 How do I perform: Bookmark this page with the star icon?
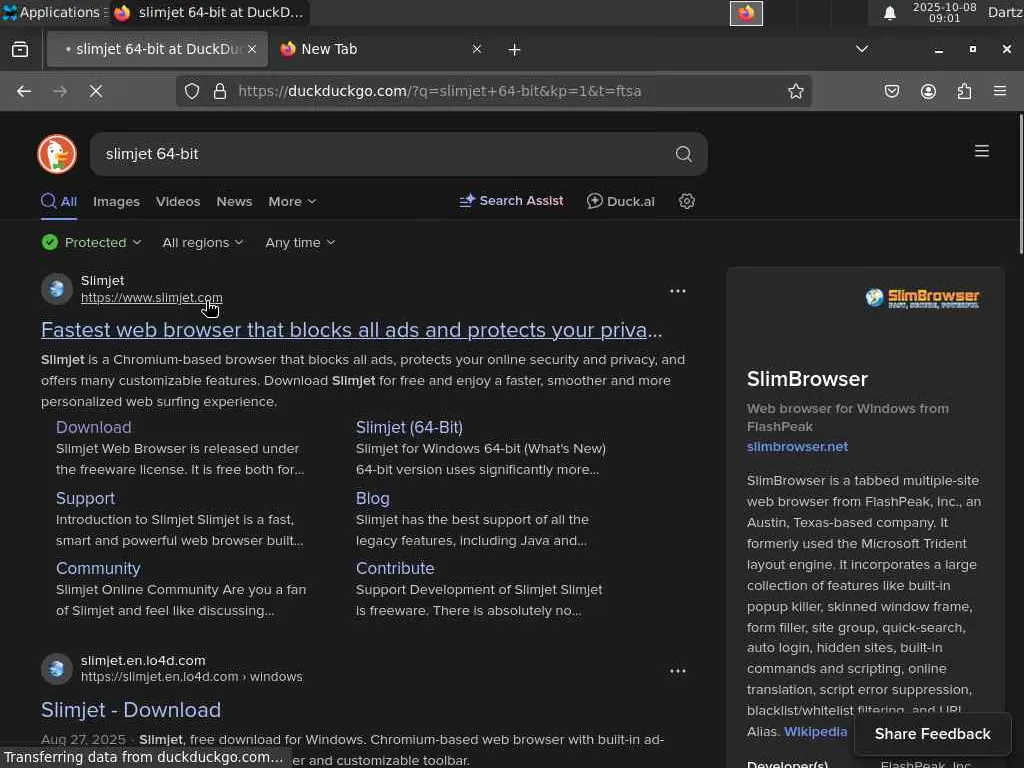795,91
